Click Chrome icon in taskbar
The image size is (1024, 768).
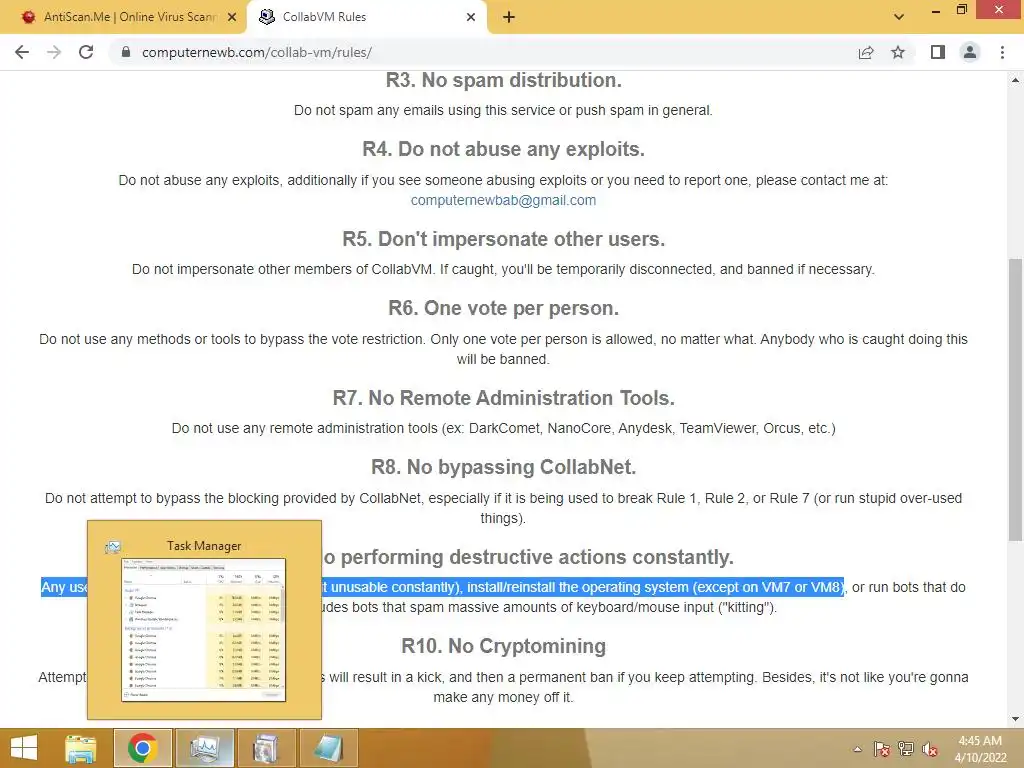(x=142, y=748)
